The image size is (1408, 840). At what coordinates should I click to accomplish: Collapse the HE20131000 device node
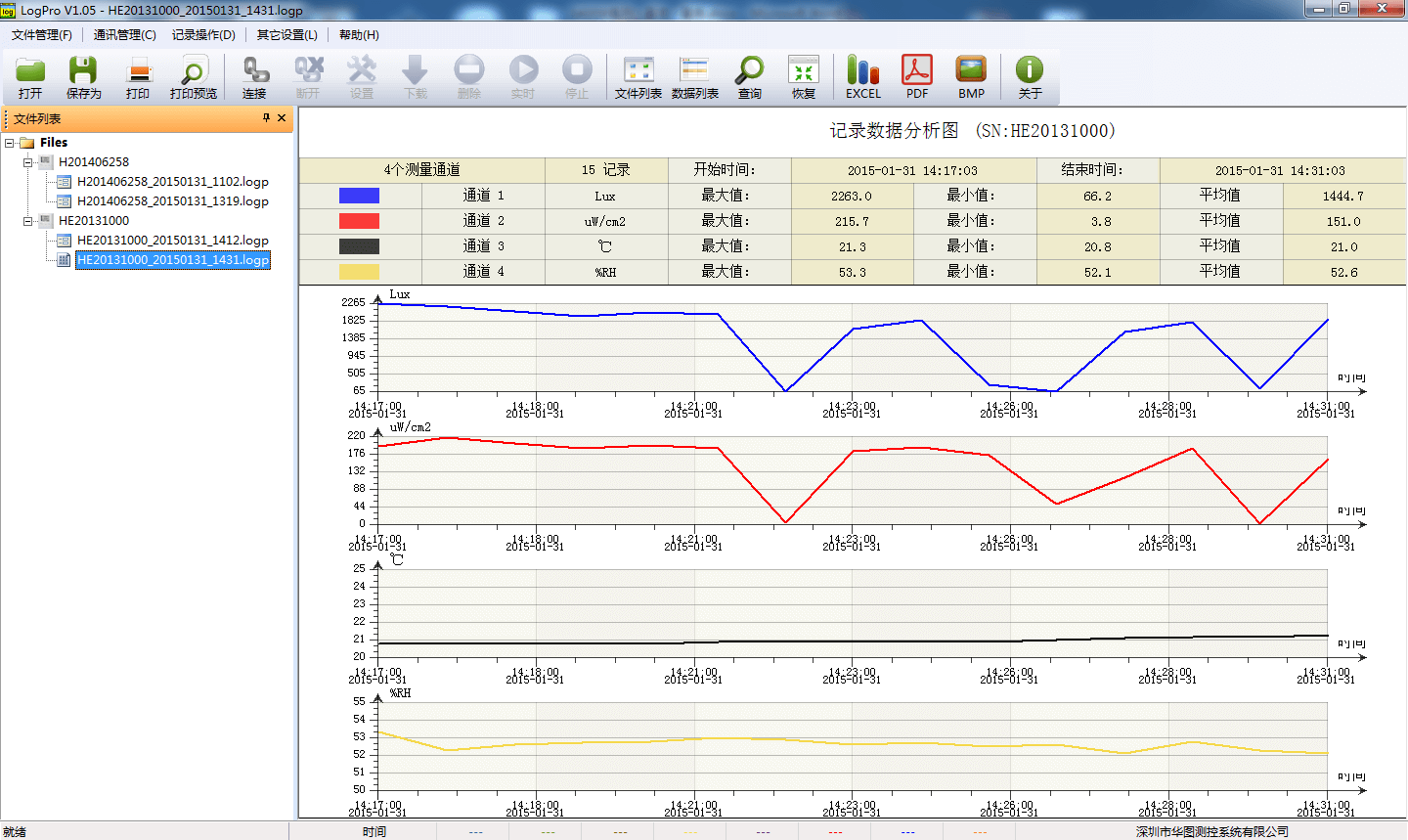(28, 221)
